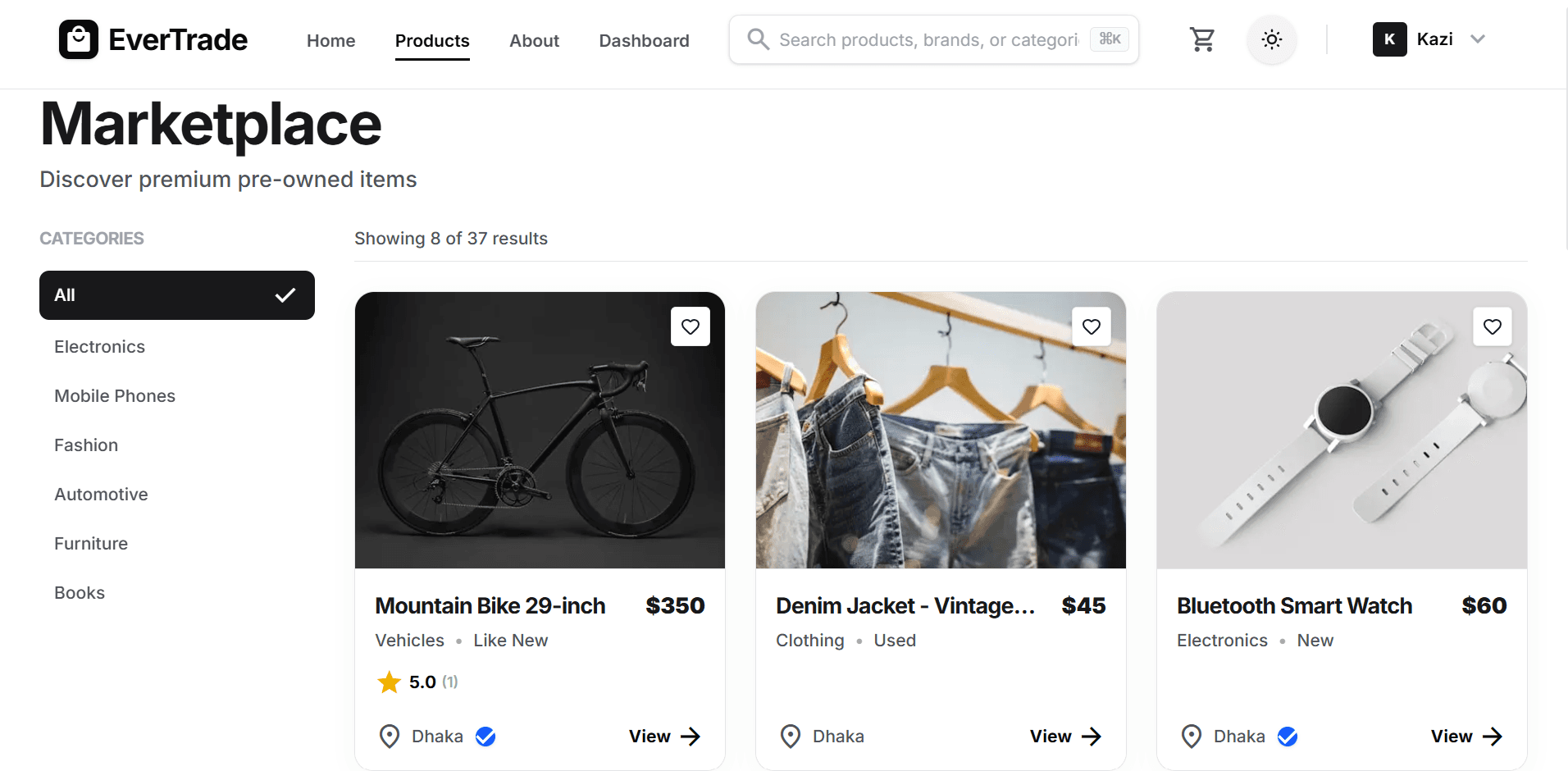Expand the Kazi user menu chevron
1568x771 pixels.
(1478, 39)
